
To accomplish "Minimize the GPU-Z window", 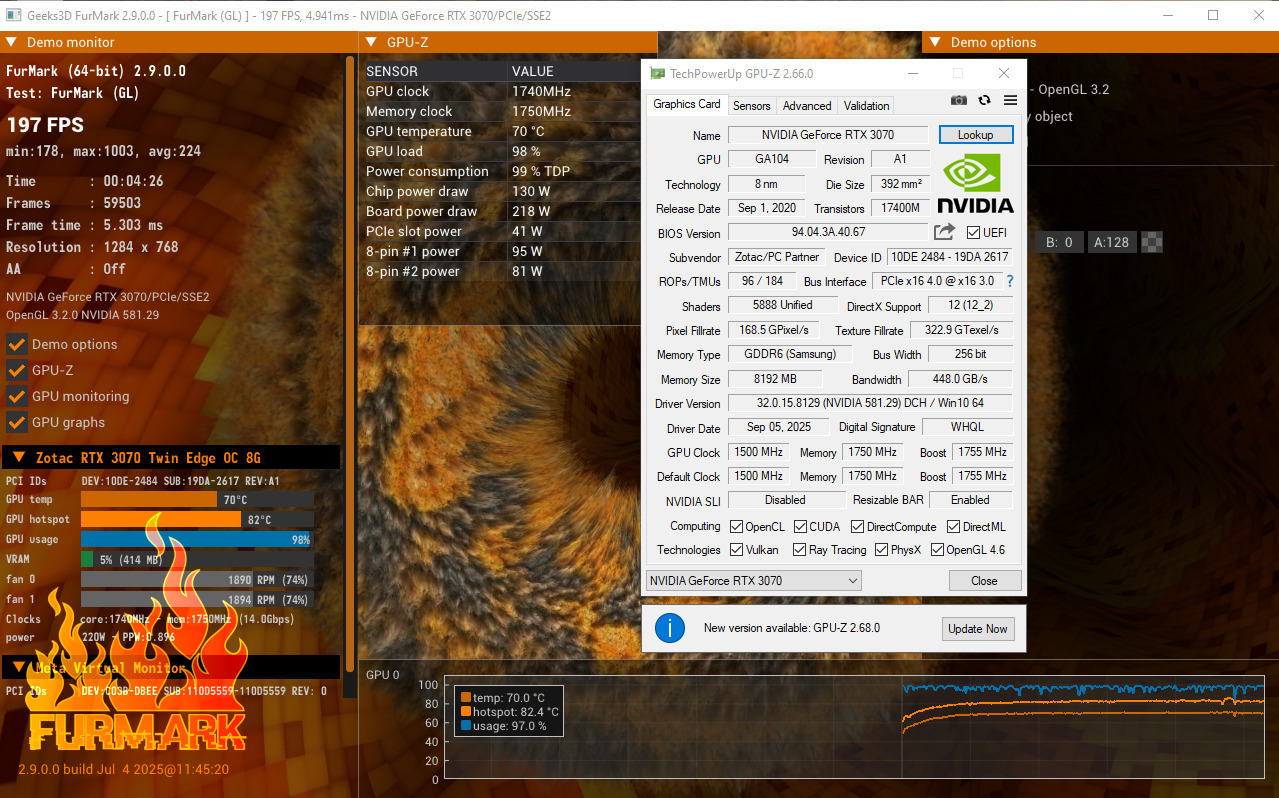I will click(912, 73).
